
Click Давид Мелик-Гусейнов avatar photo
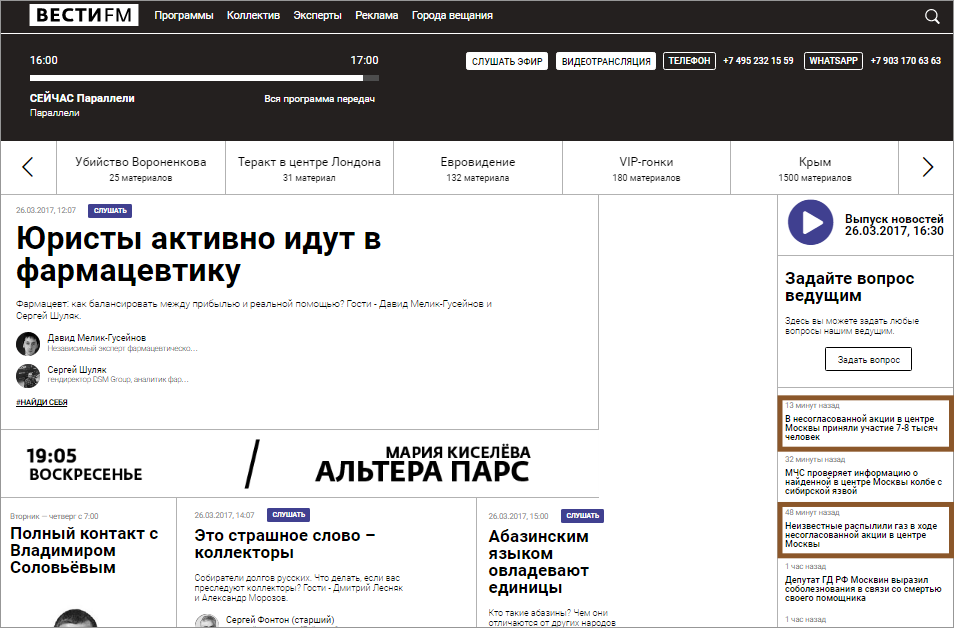pos(28,344)
